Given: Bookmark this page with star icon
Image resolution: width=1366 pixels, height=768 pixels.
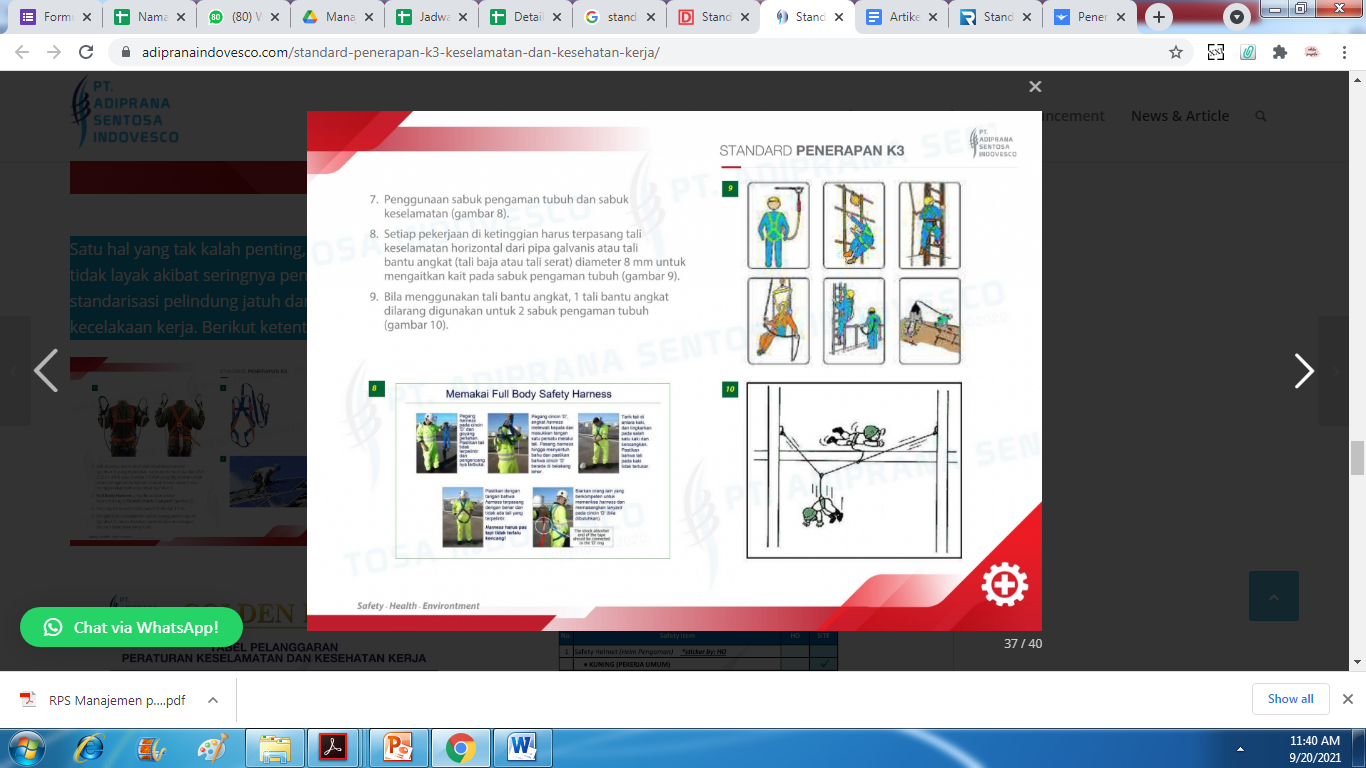Looking at the screenshot, I should tap(1176, 52).
